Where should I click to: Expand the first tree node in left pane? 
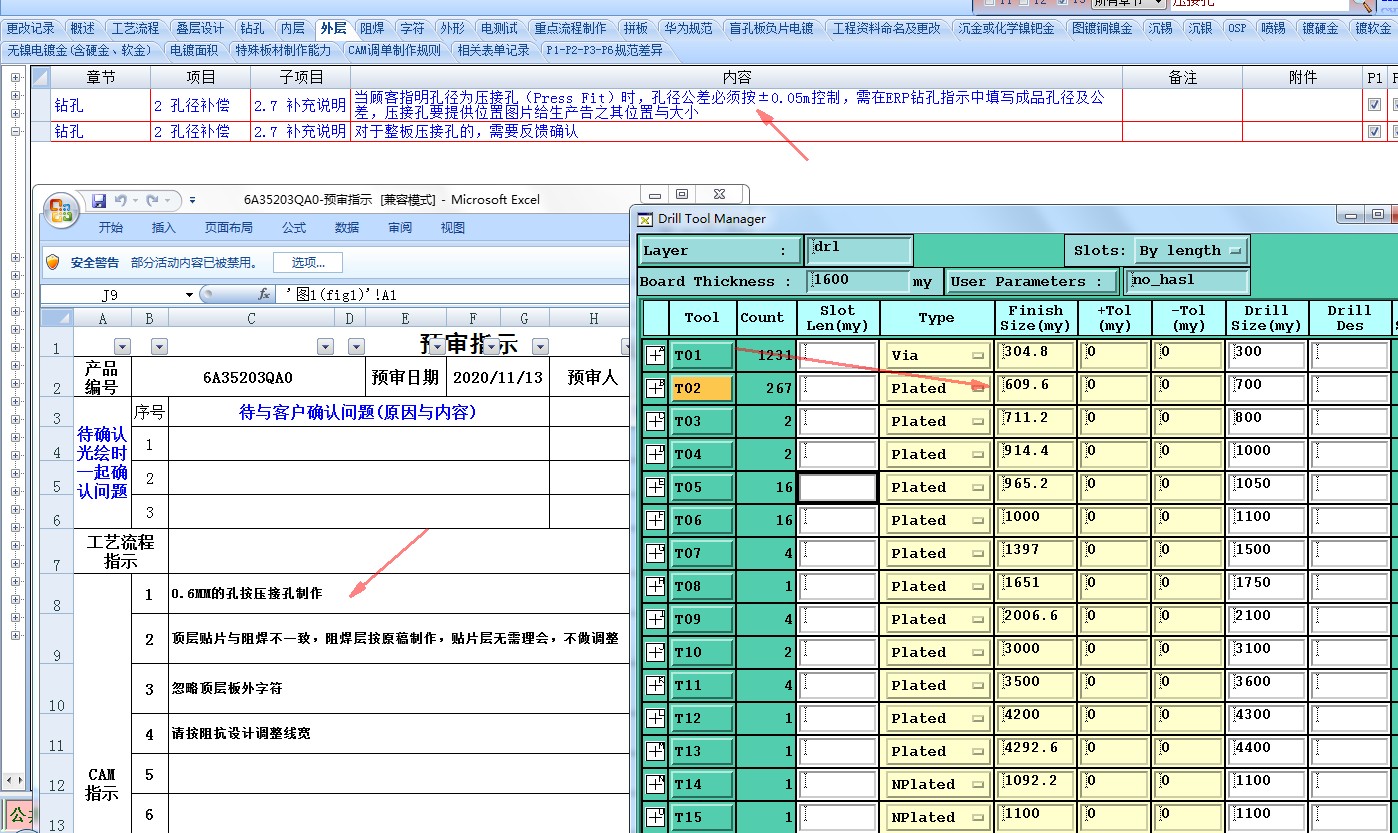pyautogui.click(x=15, y=77)
